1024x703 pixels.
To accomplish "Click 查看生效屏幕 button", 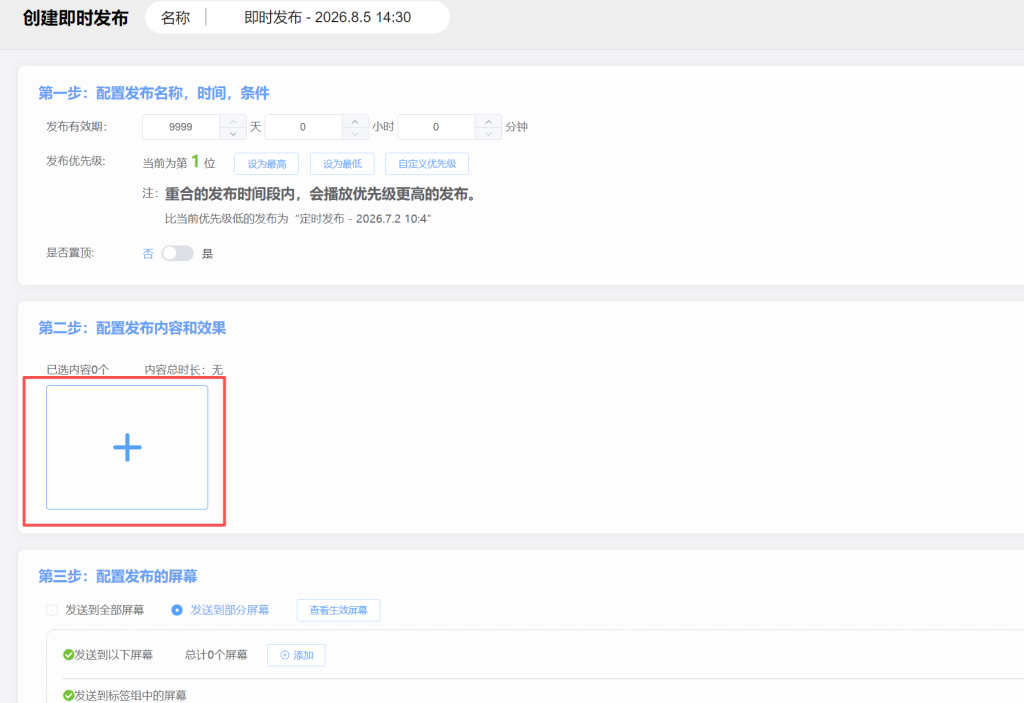I will point(338,610).
